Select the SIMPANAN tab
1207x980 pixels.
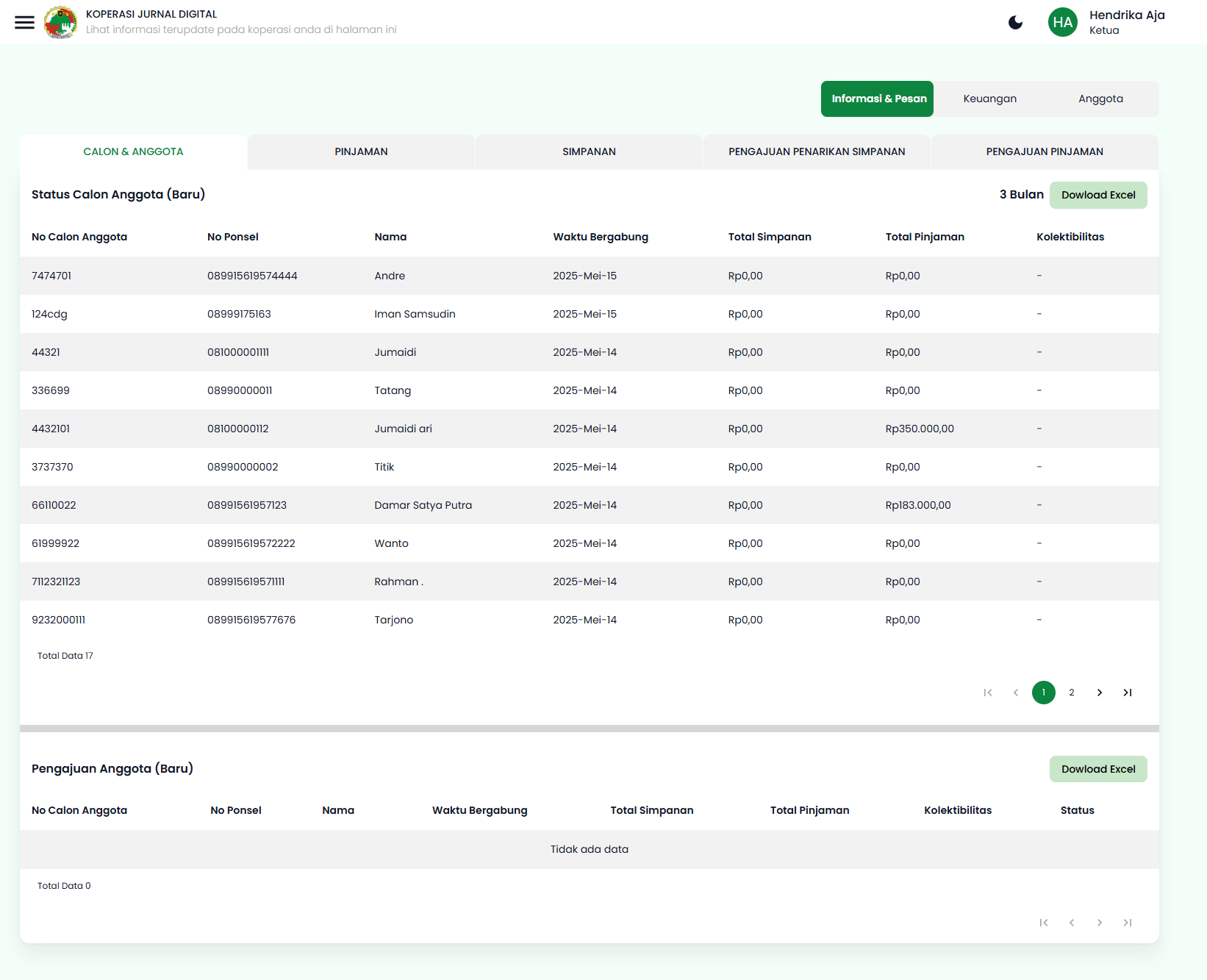click(x=589, y=151)
